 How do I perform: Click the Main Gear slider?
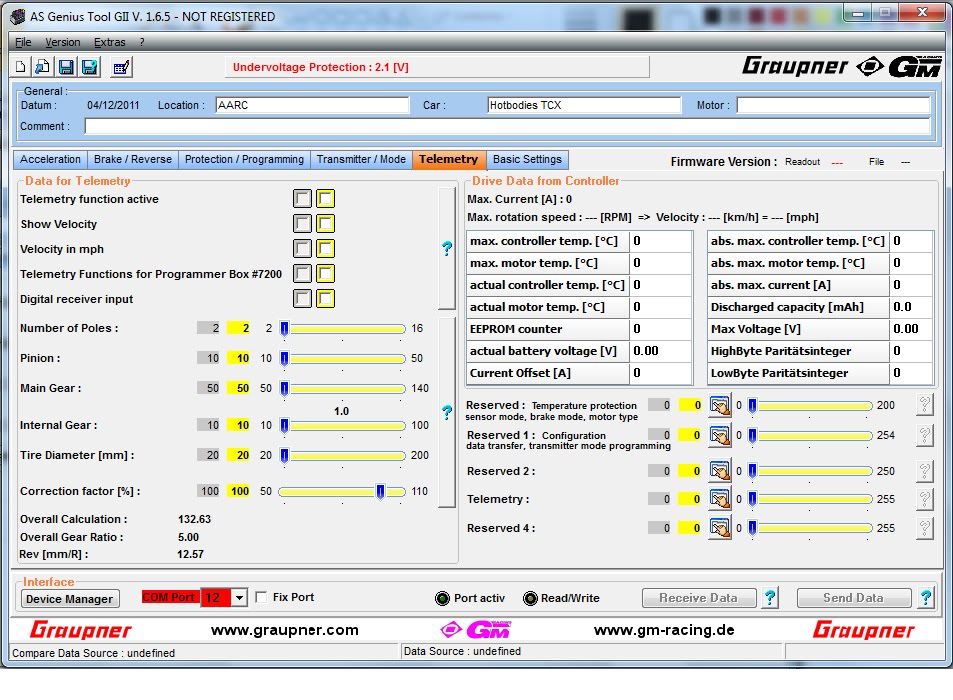click(x=342, y=388)
